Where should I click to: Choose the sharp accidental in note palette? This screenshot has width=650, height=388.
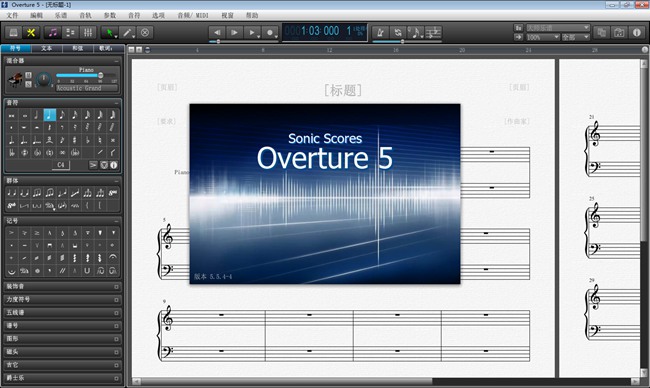(75, 140)
